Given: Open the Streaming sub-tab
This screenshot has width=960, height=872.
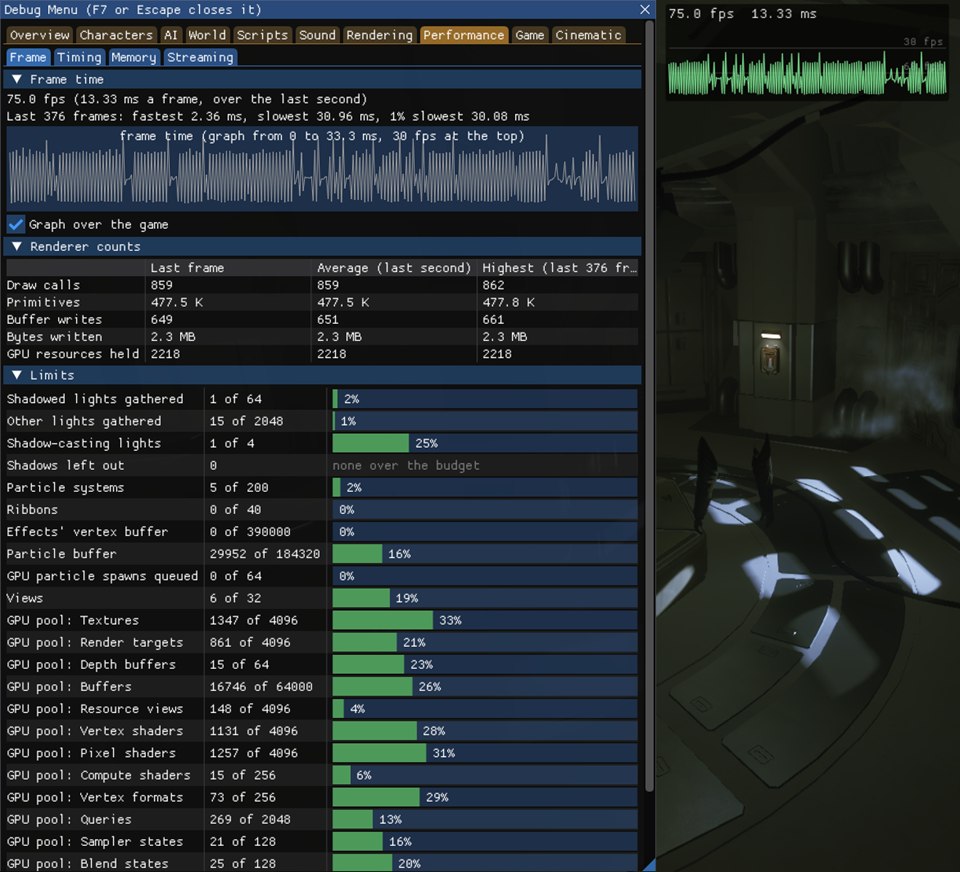Looking at the screenshot, I should [x=200, y=57].
